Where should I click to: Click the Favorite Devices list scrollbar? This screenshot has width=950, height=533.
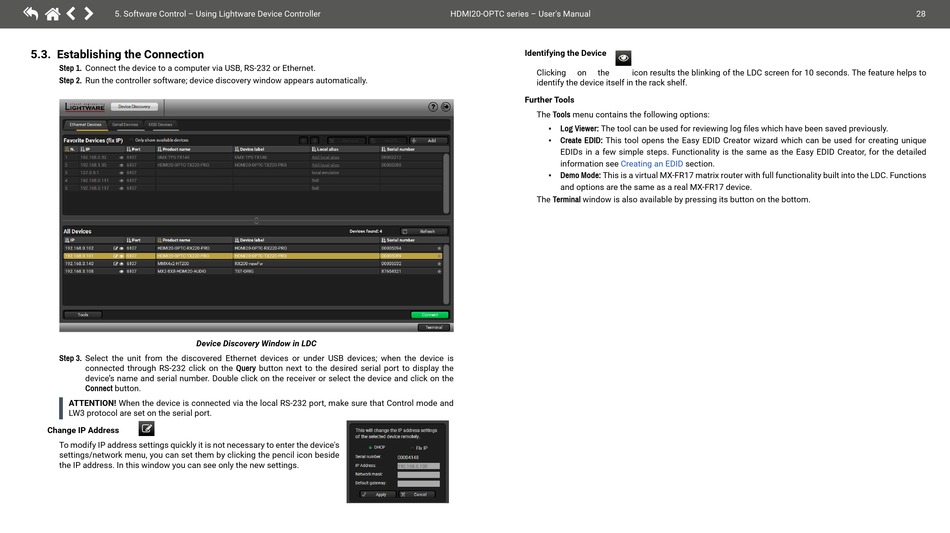click(x=447, y=184)
